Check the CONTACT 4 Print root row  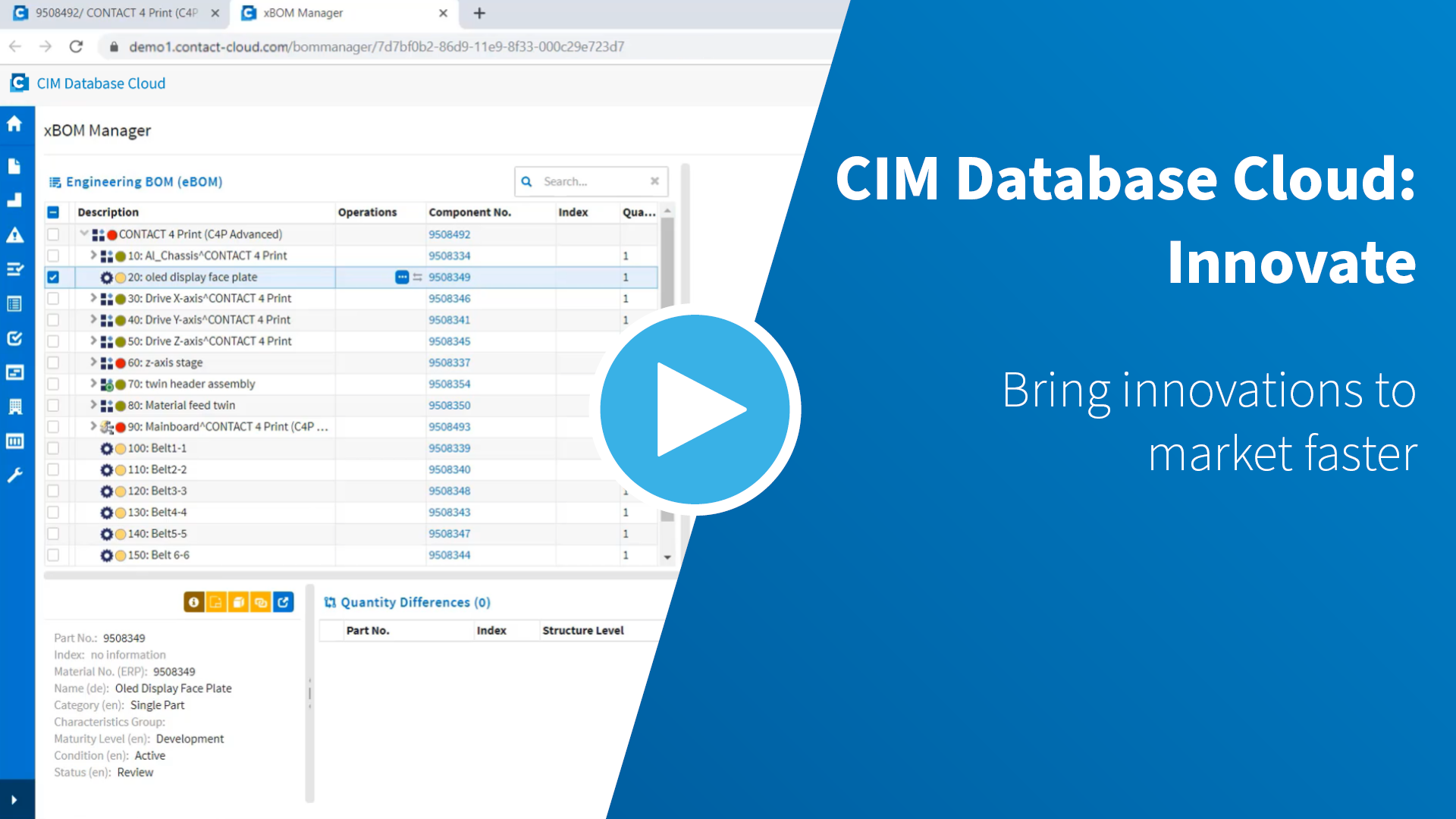click(x=53, y=234)
